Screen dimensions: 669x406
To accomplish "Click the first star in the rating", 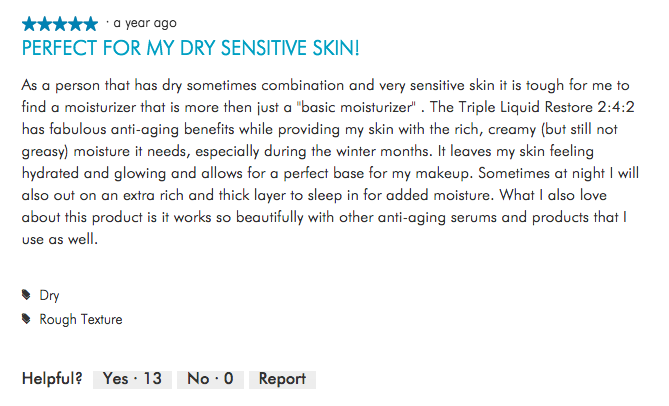I will [x=29, y=23].
